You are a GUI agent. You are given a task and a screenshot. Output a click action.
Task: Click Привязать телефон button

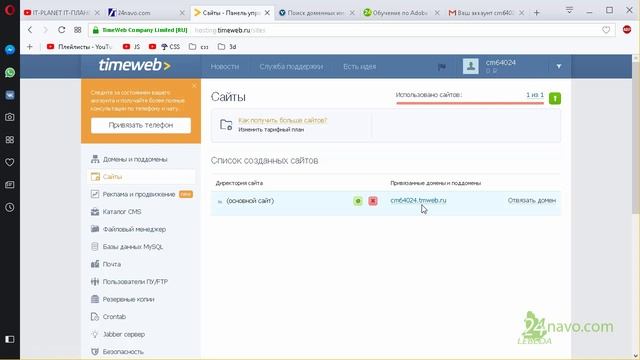pos(141,125)
